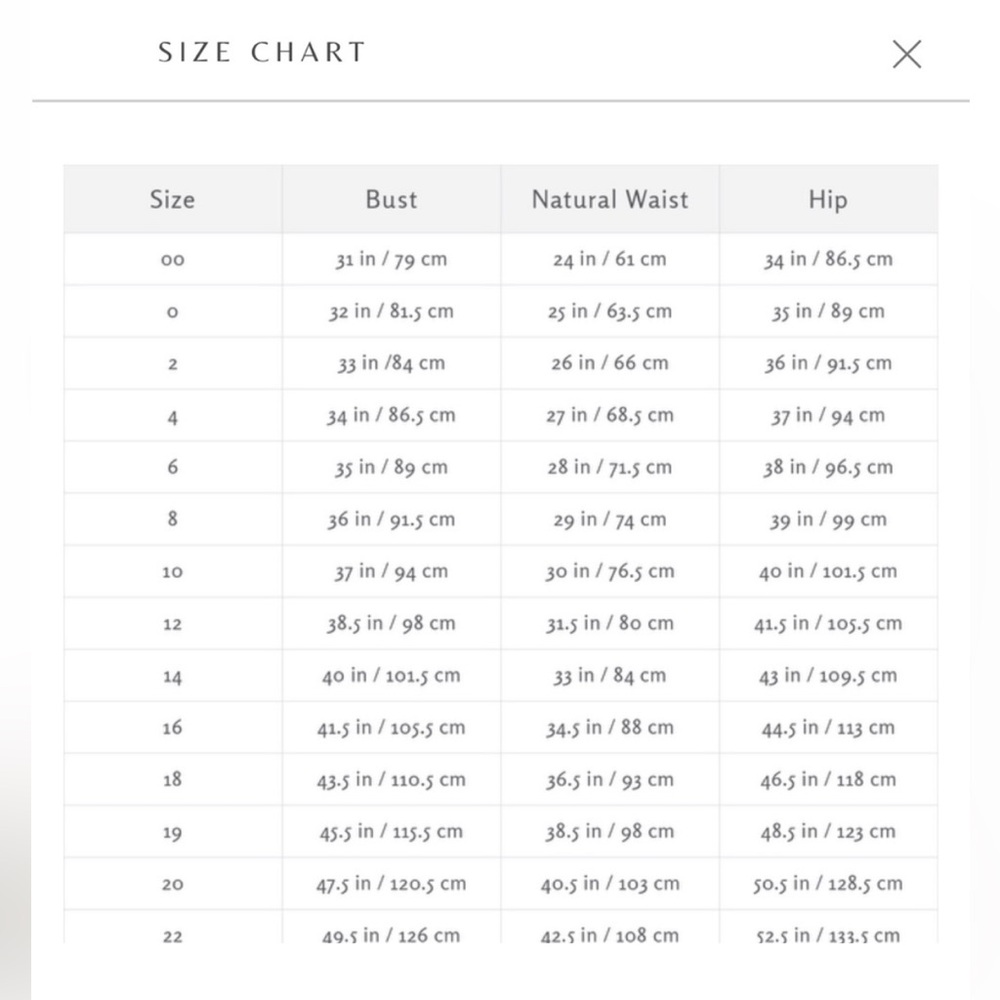Close the size chart with the X icon
The image size is (1000, 1000).
tap(906, 54)
